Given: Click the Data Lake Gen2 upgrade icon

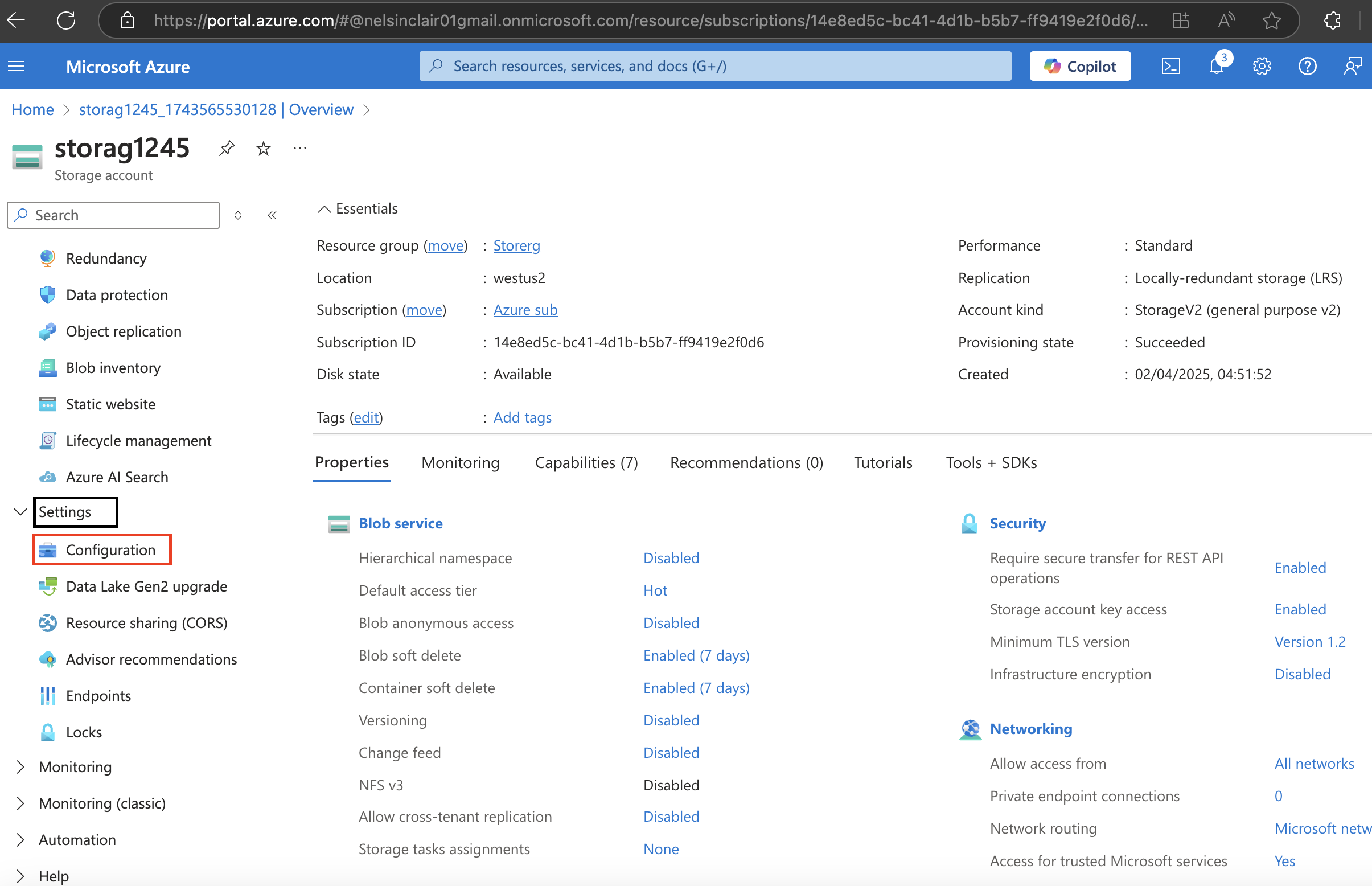Looking at the screenshot, I should pos(48,586).
